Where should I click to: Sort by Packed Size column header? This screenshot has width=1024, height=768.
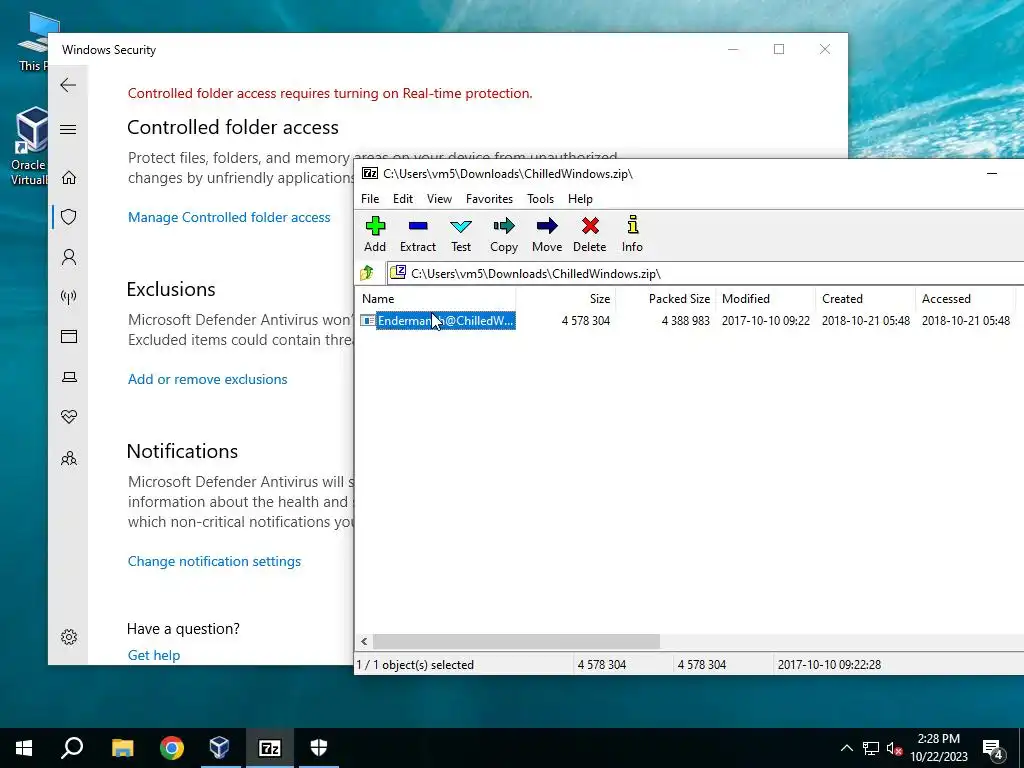pyautogui.click(x=665, y=298)
